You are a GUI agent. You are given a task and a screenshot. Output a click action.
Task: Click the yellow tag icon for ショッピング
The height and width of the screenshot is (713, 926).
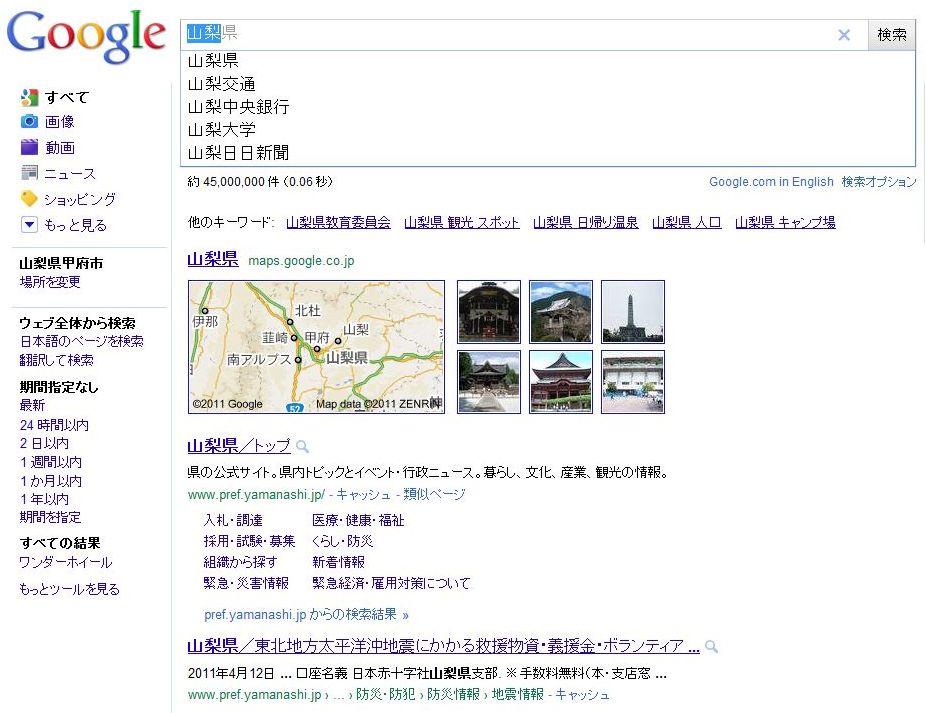29,199
